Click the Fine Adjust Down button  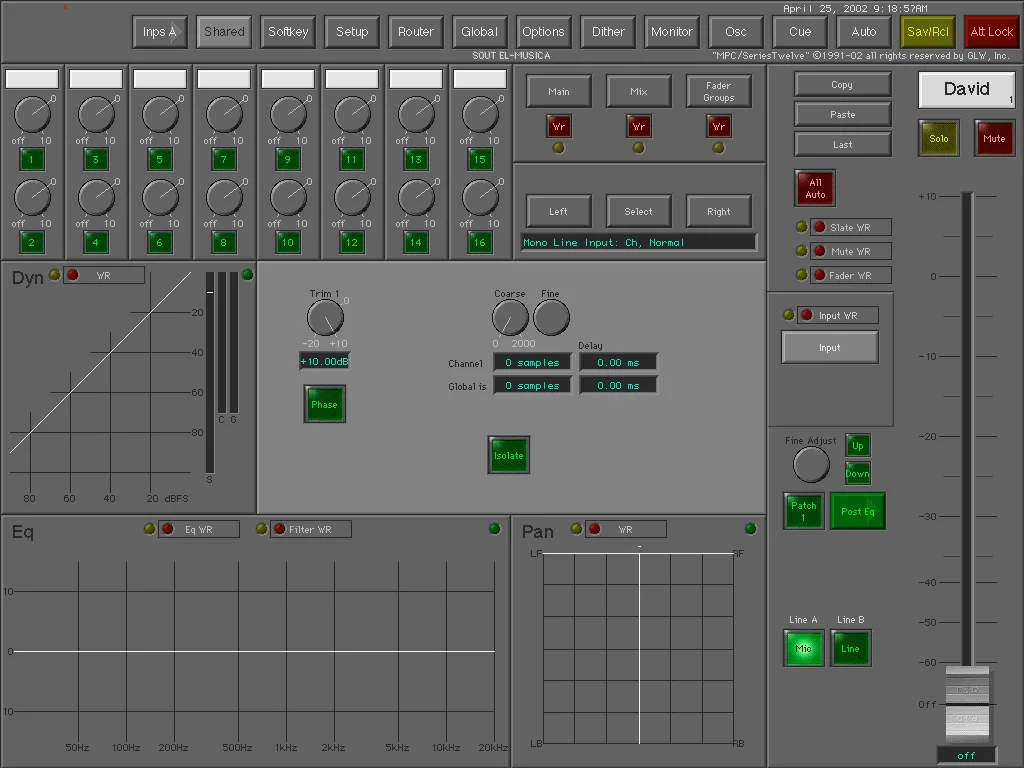coord(857,473)
